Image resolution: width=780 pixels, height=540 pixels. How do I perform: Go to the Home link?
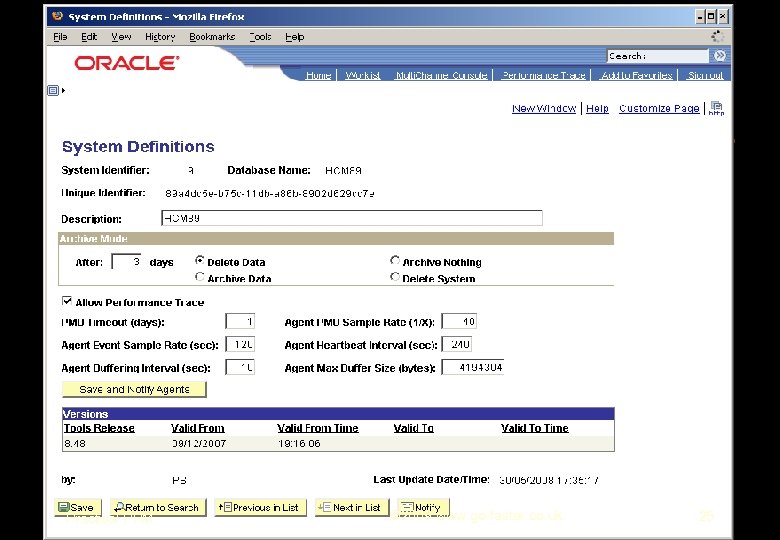point(318,75)
